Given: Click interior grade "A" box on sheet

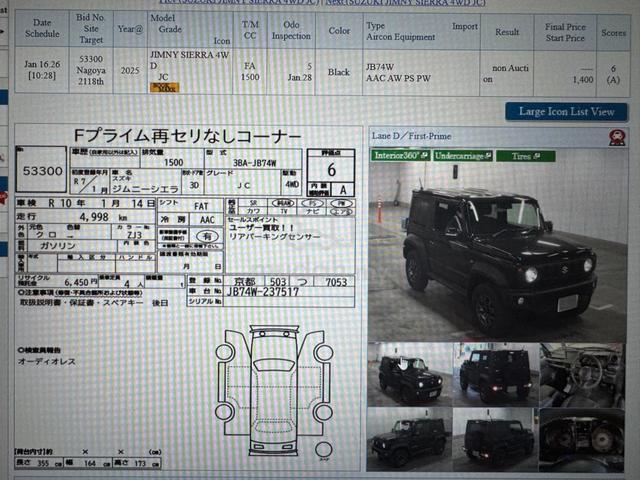Looking at the screenshot, I should tap(343, 190).
